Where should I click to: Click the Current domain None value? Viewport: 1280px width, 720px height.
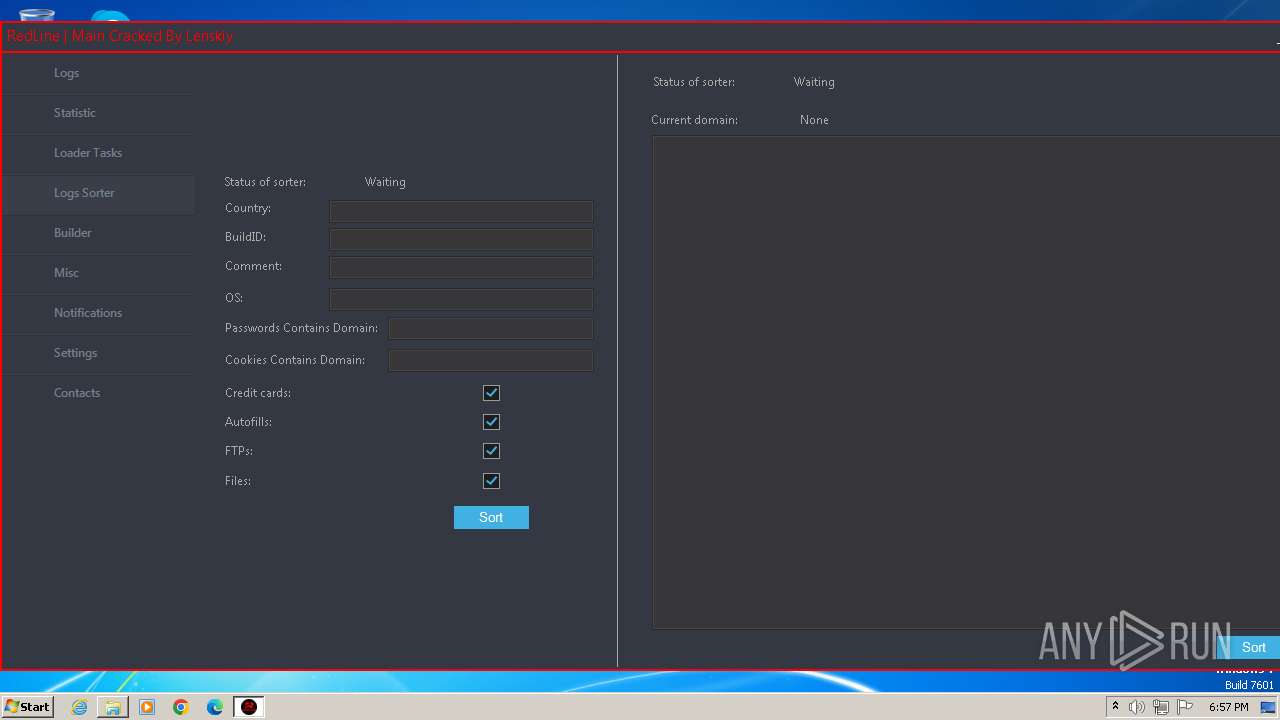point(814,120)
